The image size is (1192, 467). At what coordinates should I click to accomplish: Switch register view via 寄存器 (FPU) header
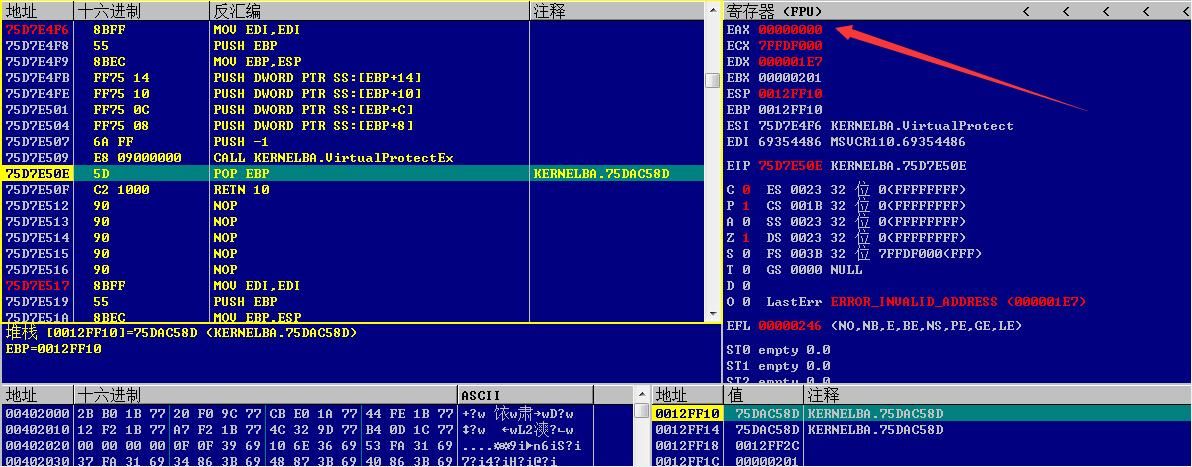[x=774, y=11]
